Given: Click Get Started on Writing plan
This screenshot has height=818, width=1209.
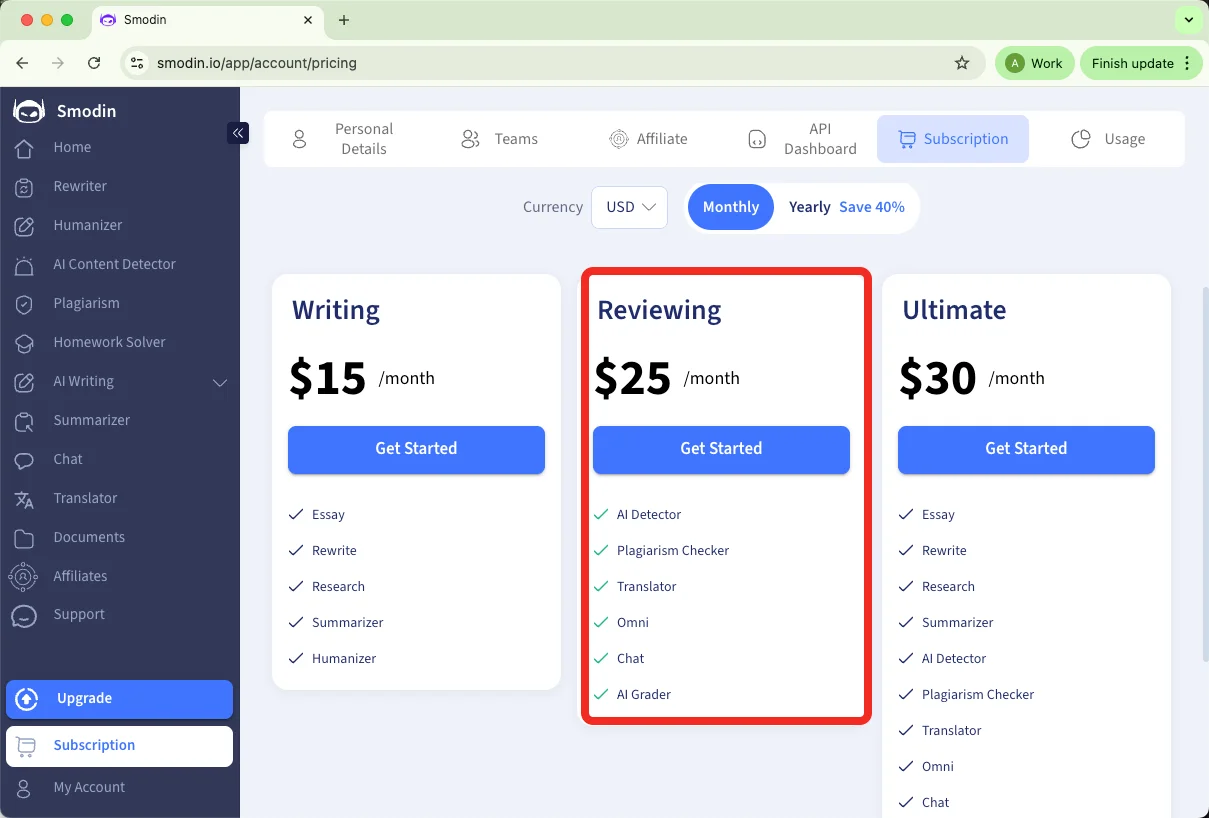Looking at the screenshot, I should click(416, 449).
